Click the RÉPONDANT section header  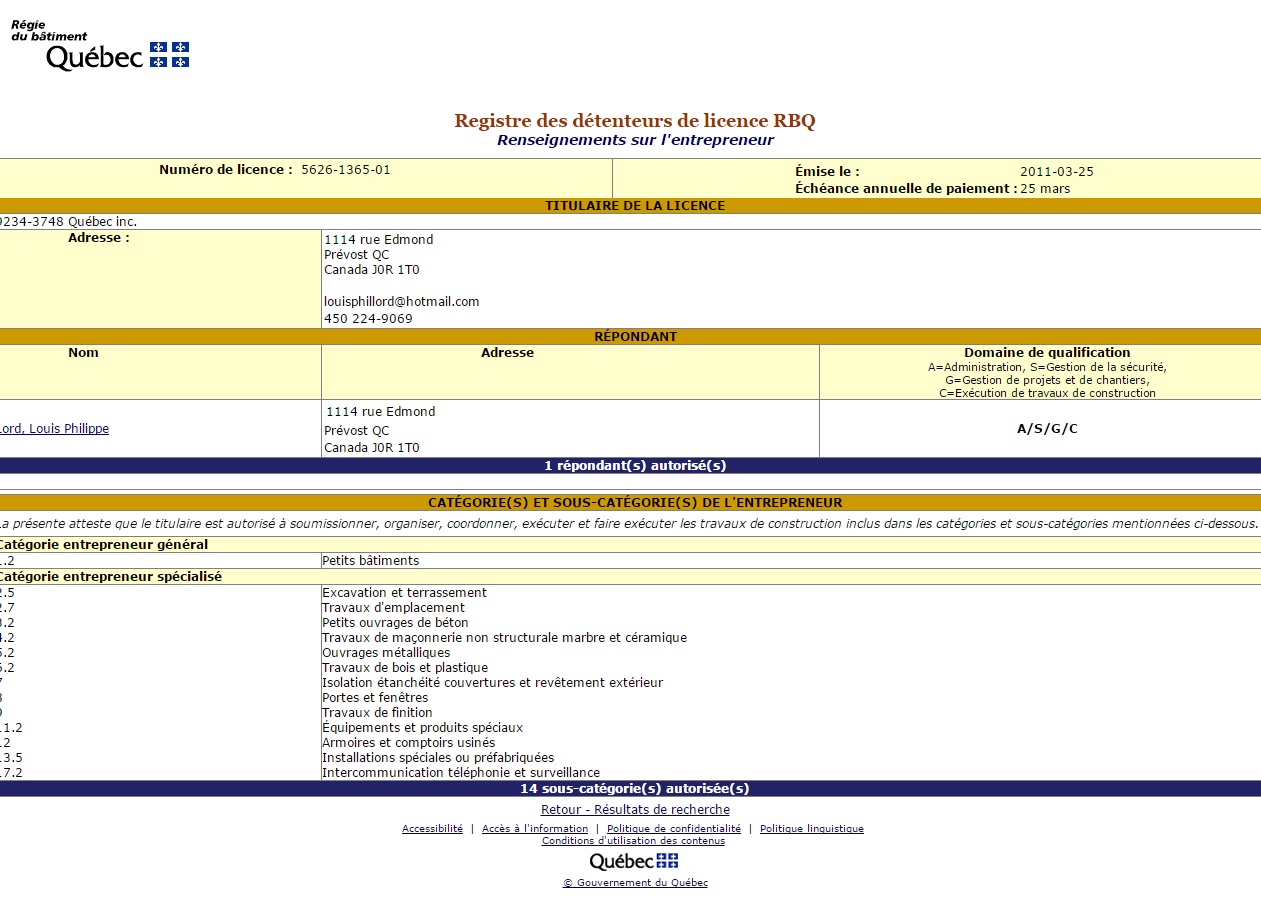pos(630,337)
